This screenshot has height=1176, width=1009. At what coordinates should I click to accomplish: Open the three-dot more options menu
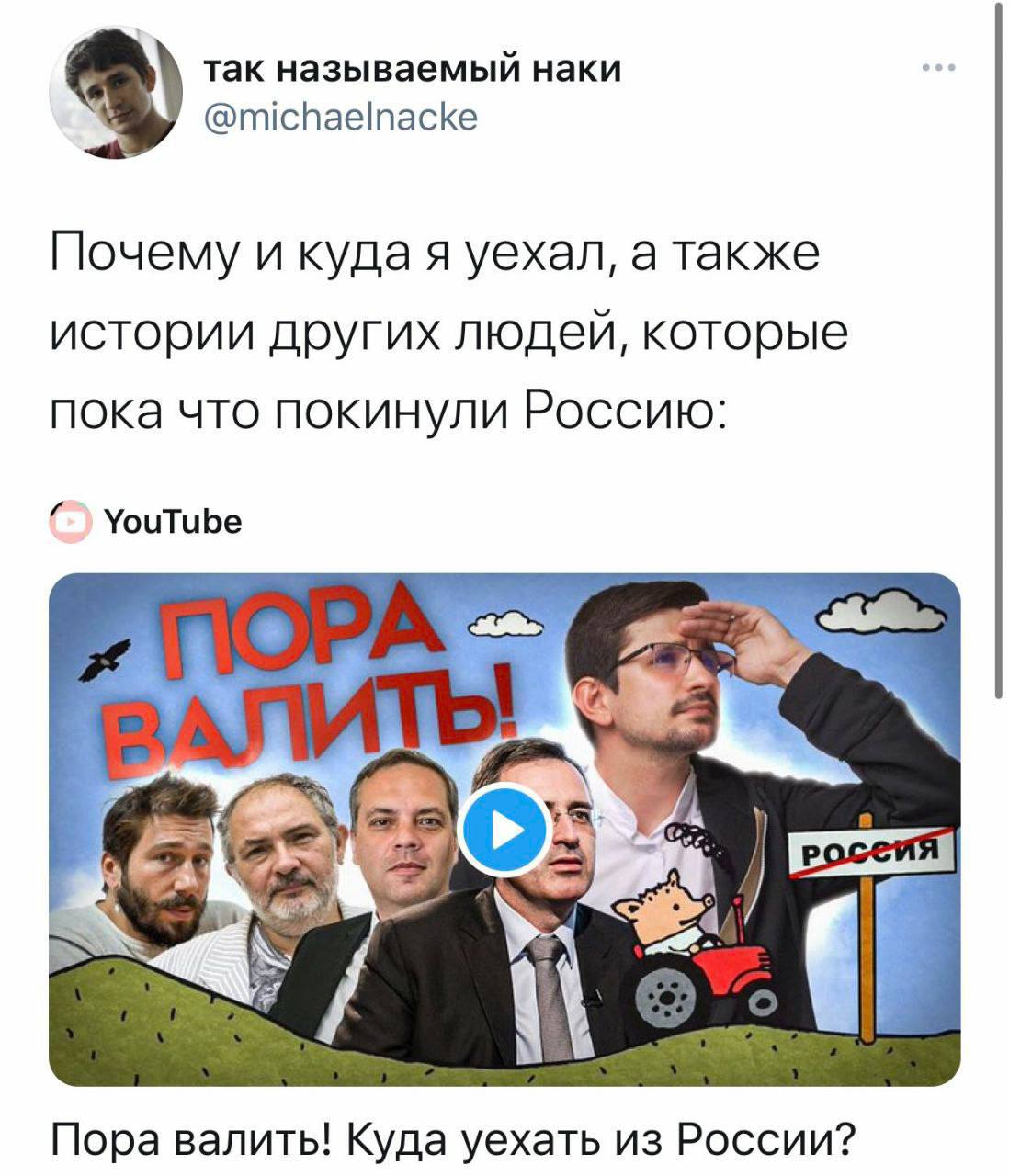pyautogui.click(x=940, y=68)
